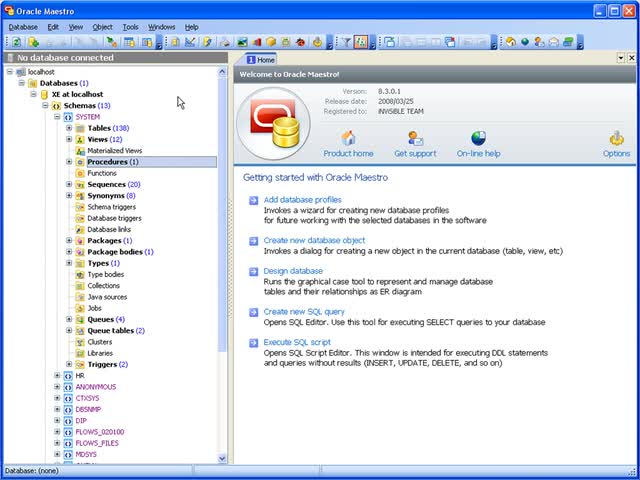
Task: Switch to the Home tab
Action: [x=260, y=59]
